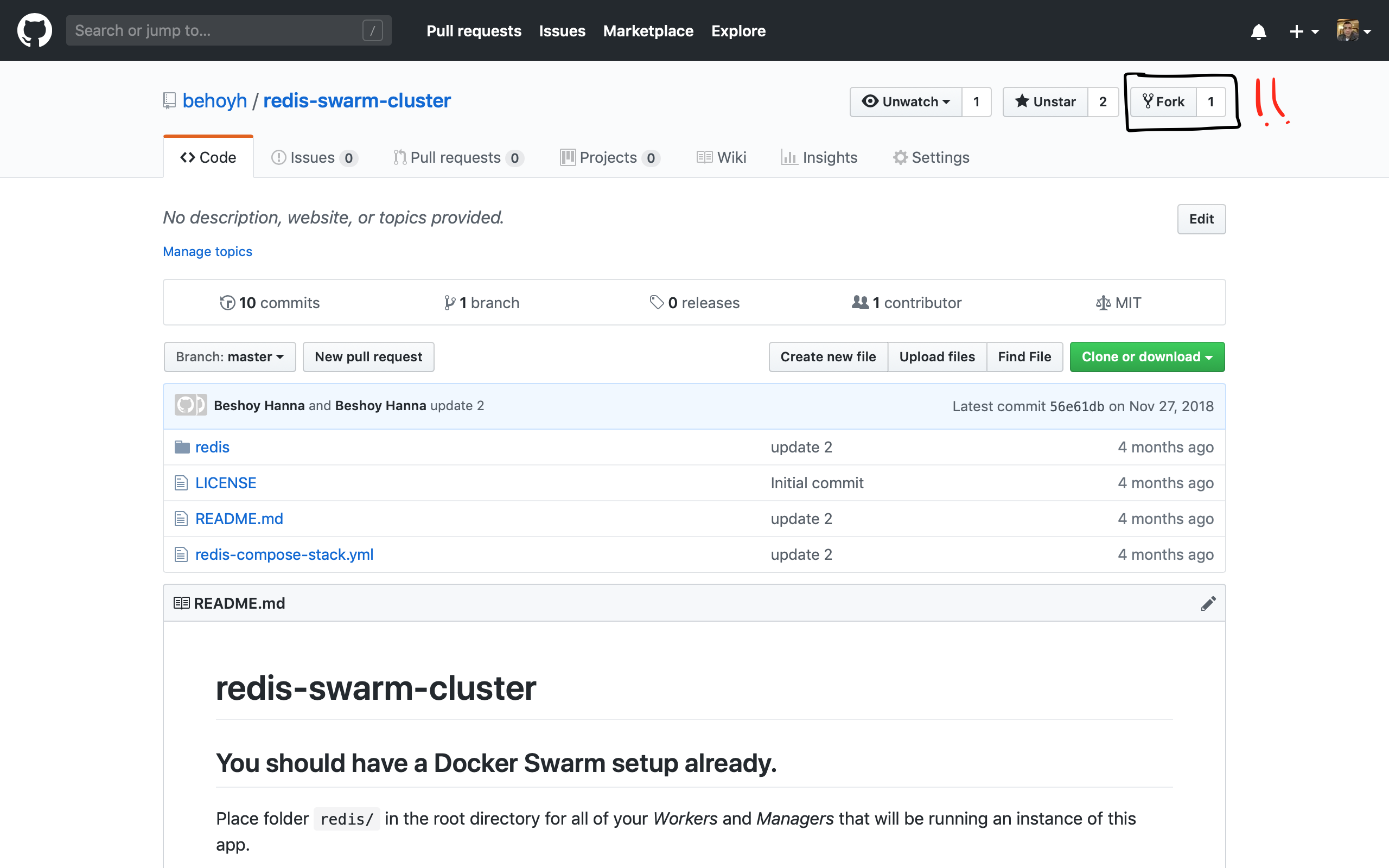View the 1 contributor page

point(907,303)
